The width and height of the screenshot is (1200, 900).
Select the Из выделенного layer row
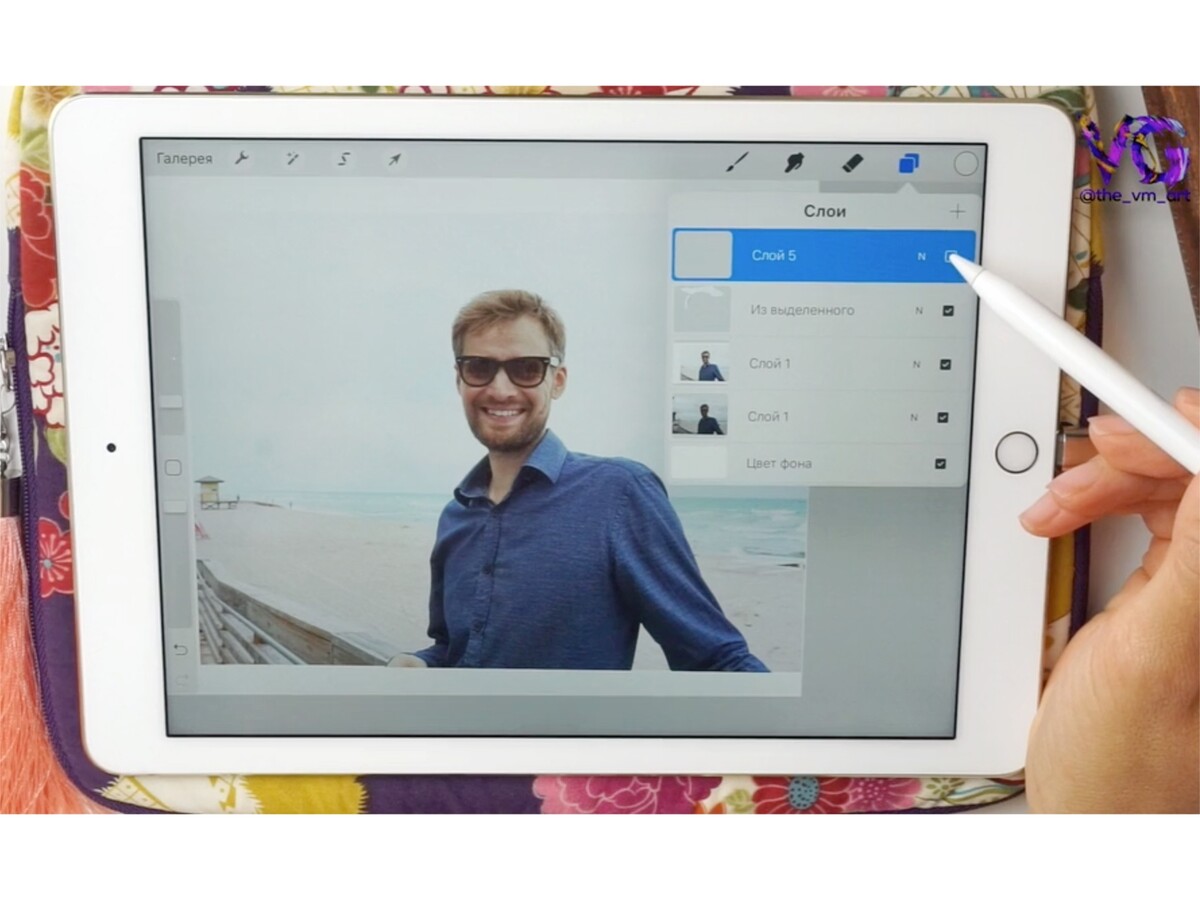[802, 311]
